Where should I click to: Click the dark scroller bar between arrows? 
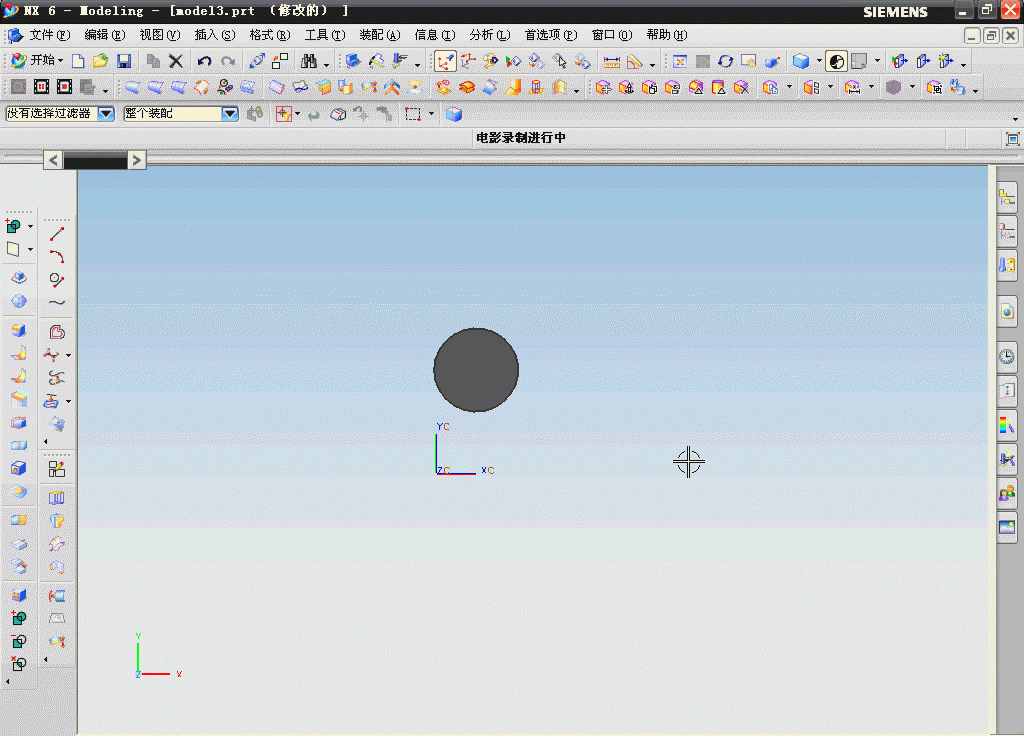coord(95,160)
